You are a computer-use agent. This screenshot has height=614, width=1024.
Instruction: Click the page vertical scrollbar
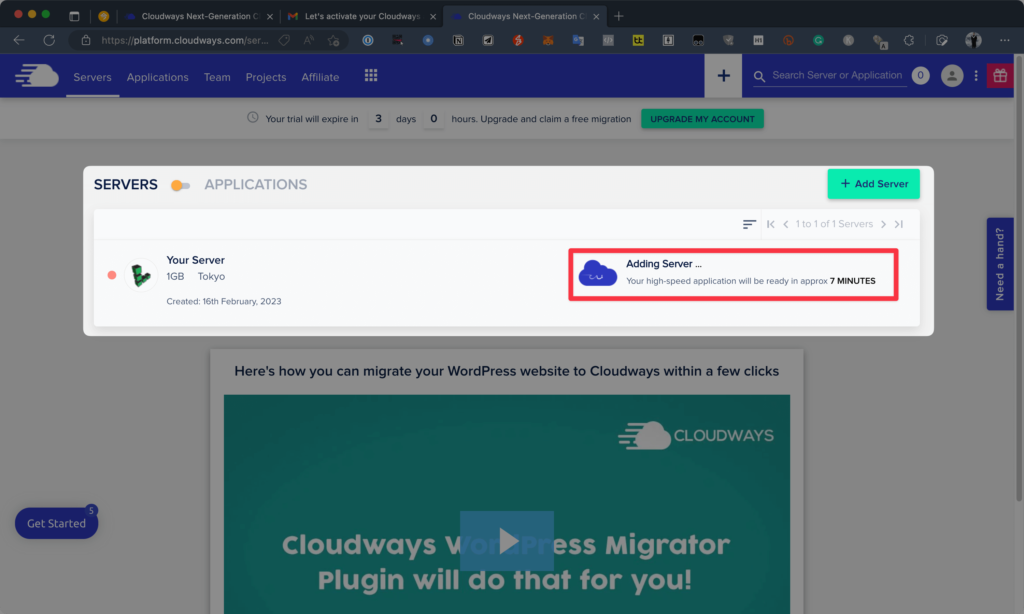point(1019,281)
